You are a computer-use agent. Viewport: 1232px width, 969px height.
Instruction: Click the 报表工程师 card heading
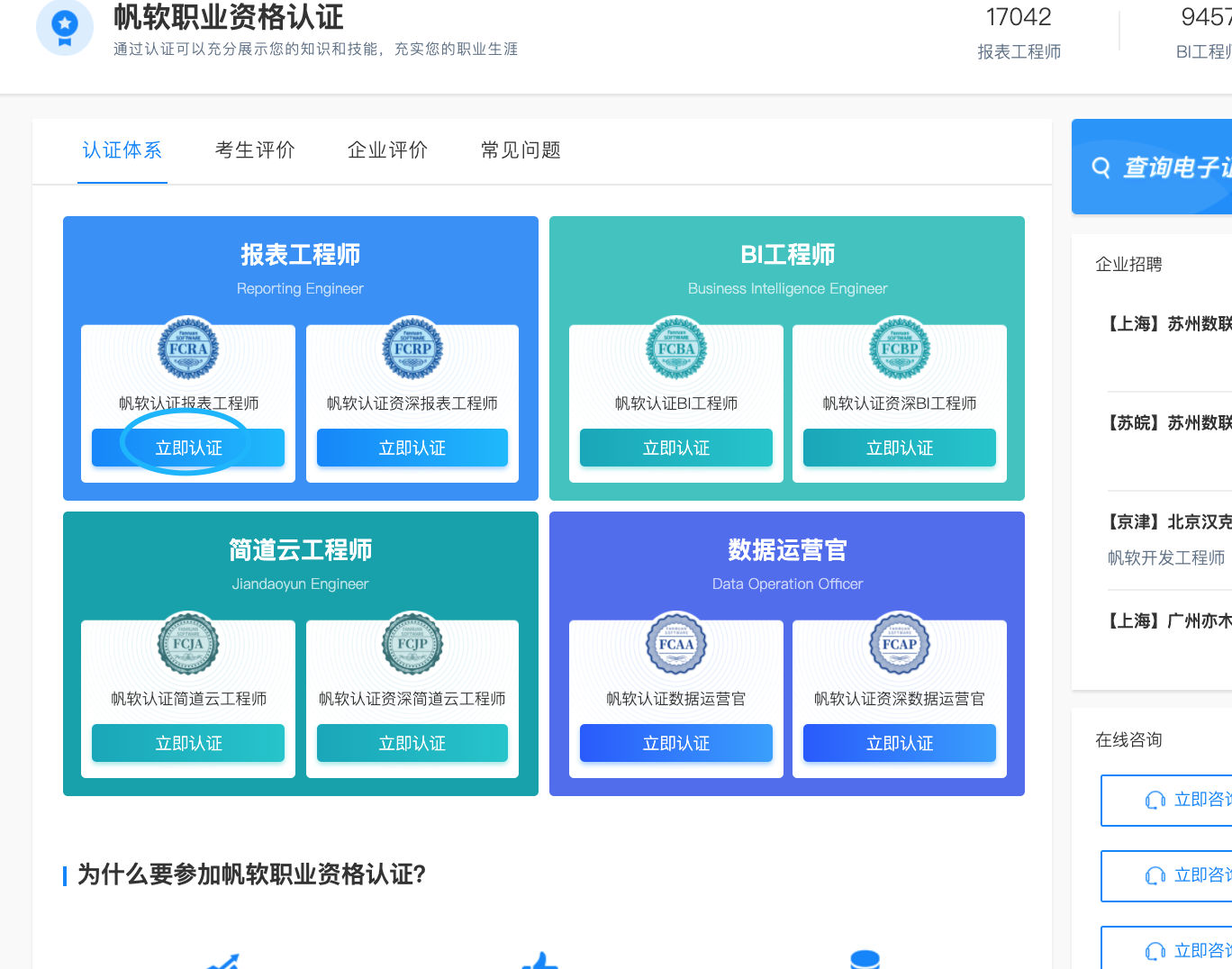[301, 255]
